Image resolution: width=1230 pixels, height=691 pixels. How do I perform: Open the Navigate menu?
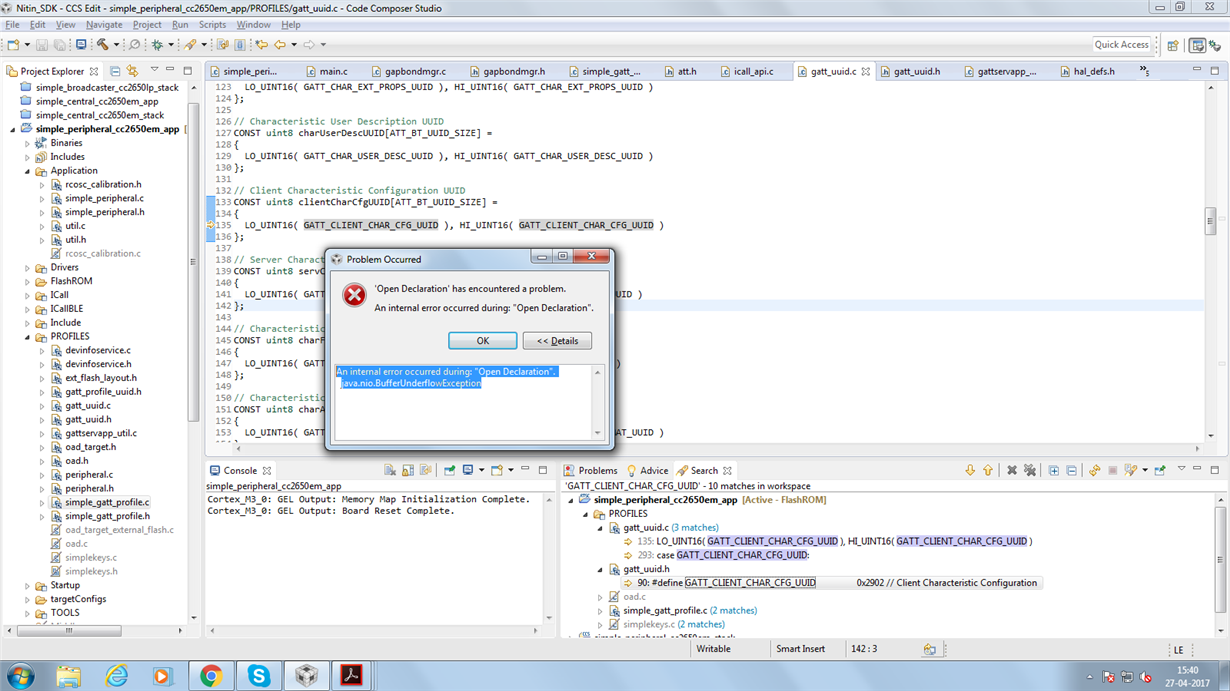pyautogui.click(x=104, y=25)
